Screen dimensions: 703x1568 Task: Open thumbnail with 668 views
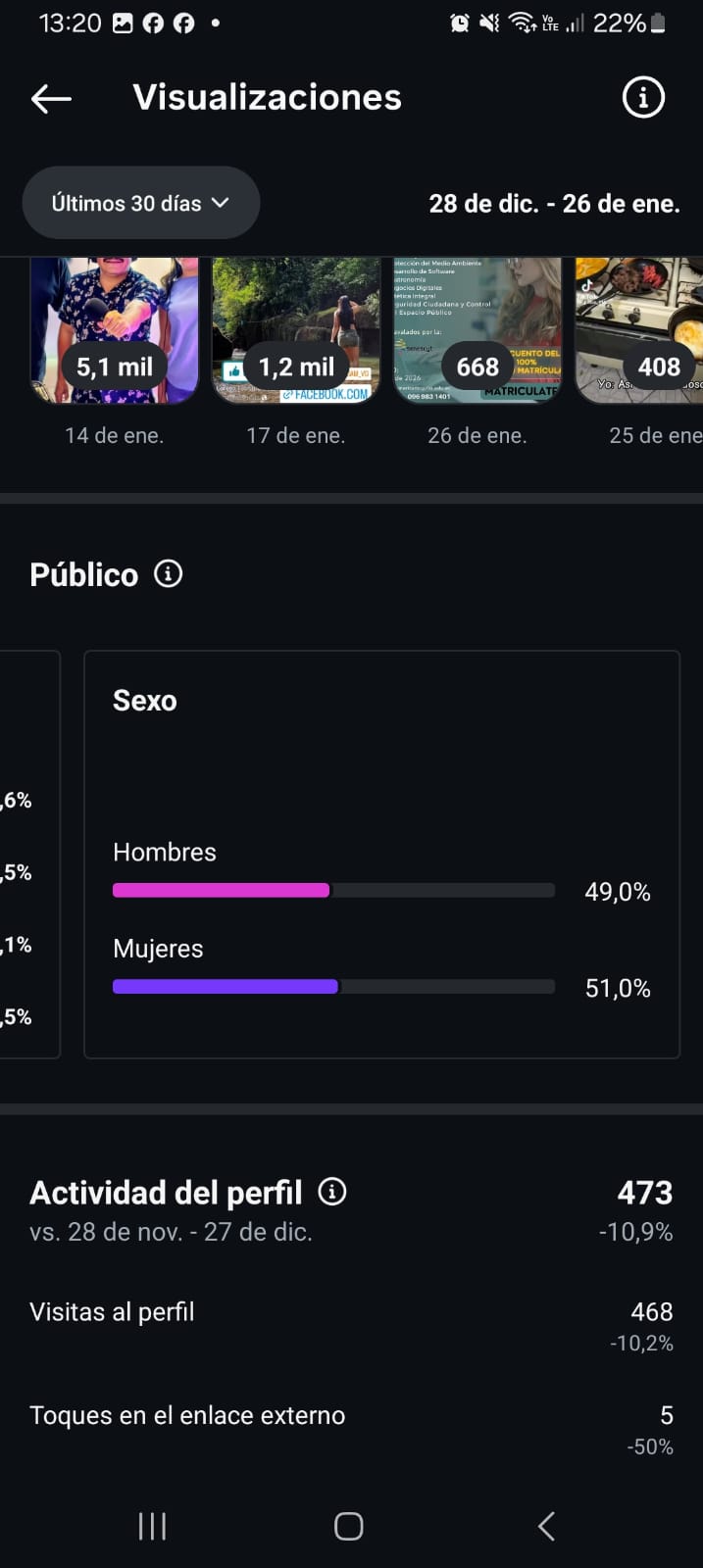tap(477, 329)
